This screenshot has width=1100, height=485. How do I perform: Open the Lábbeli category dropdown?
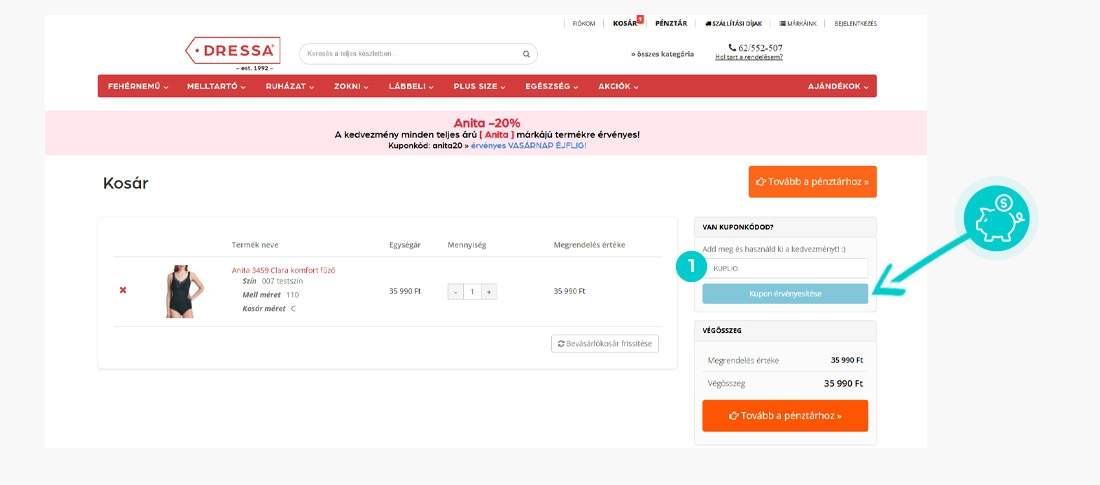click(x=411, y=86)
